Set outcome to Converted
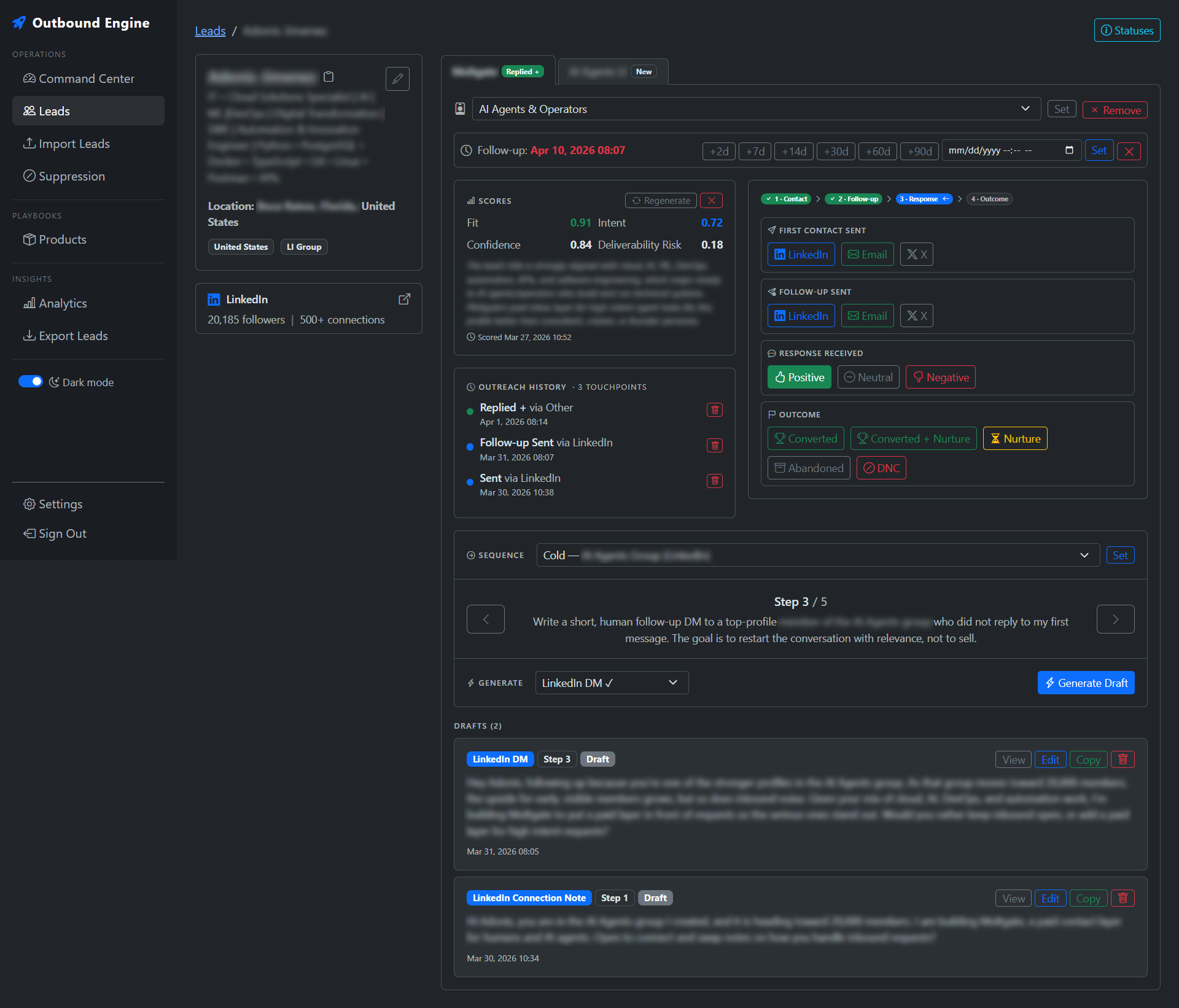 coord(806,438)
